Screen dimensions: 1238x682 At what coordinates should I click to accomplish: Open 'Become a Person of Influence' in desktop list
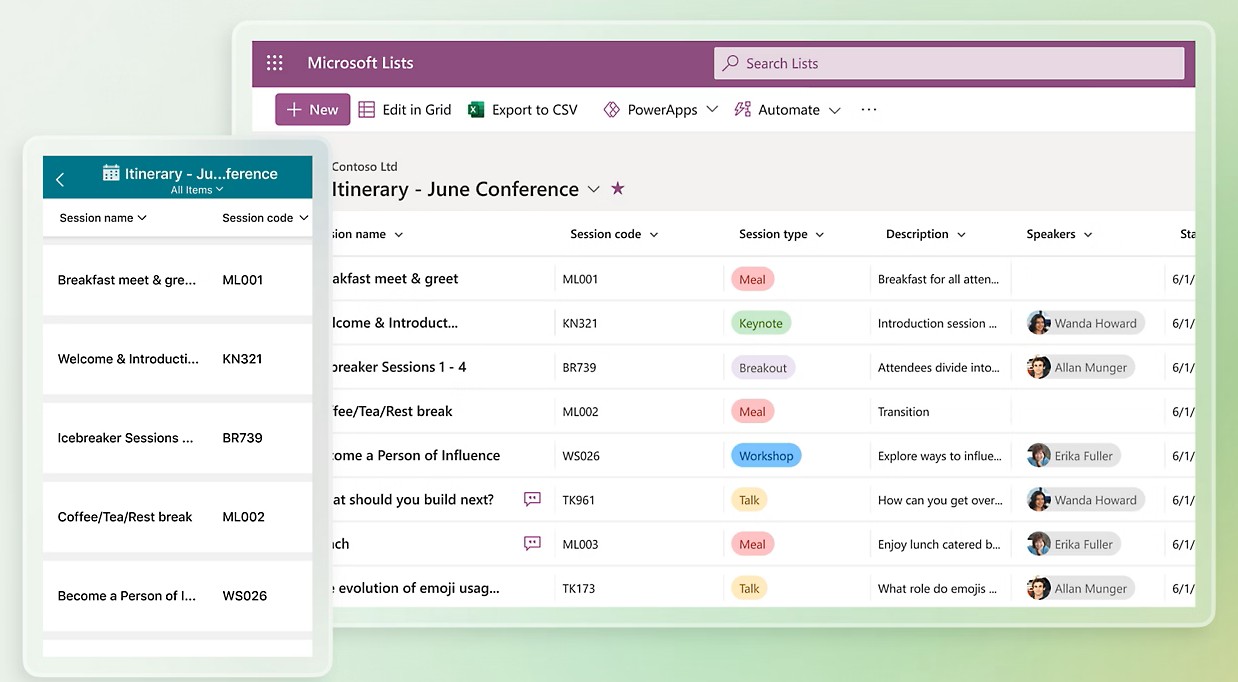click(415, 455)
